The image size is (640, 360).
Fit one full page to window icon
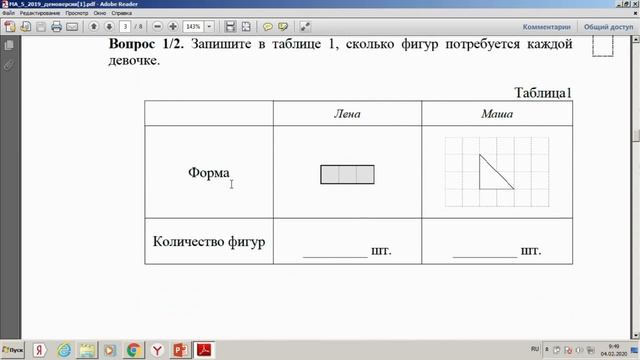click(x=246, y=27)
